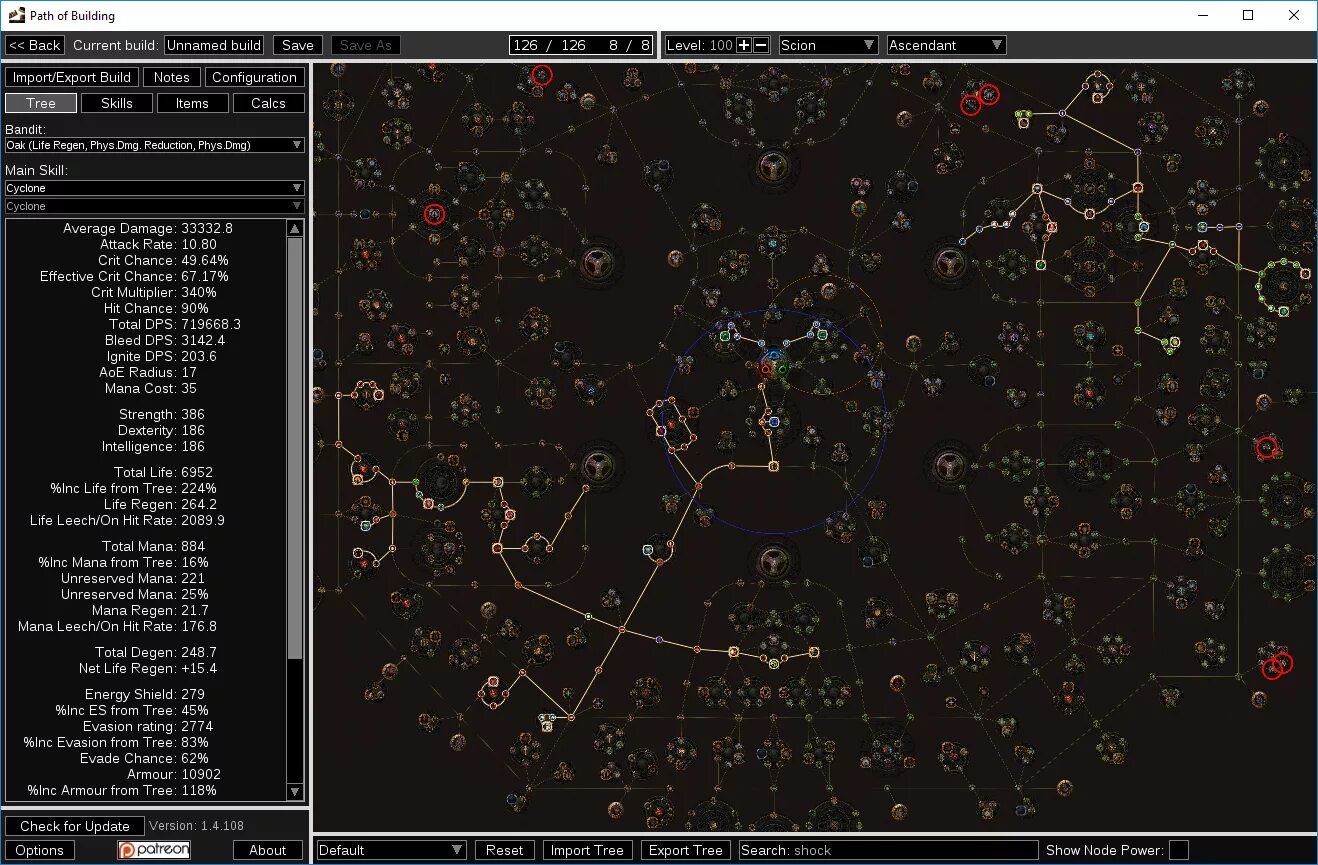This screenshot has width=1318, height=865.
Task: Click the Armour: 10902 stat
Action: (x=174, y=774)
